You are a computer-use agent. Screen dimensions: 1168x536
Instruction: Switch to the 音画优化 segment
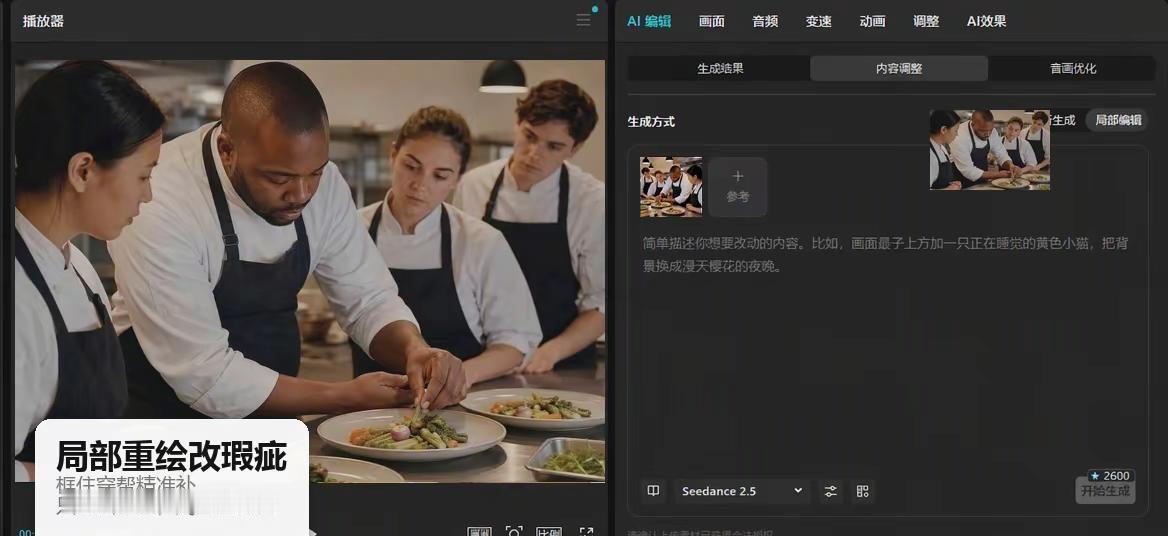1073,68
